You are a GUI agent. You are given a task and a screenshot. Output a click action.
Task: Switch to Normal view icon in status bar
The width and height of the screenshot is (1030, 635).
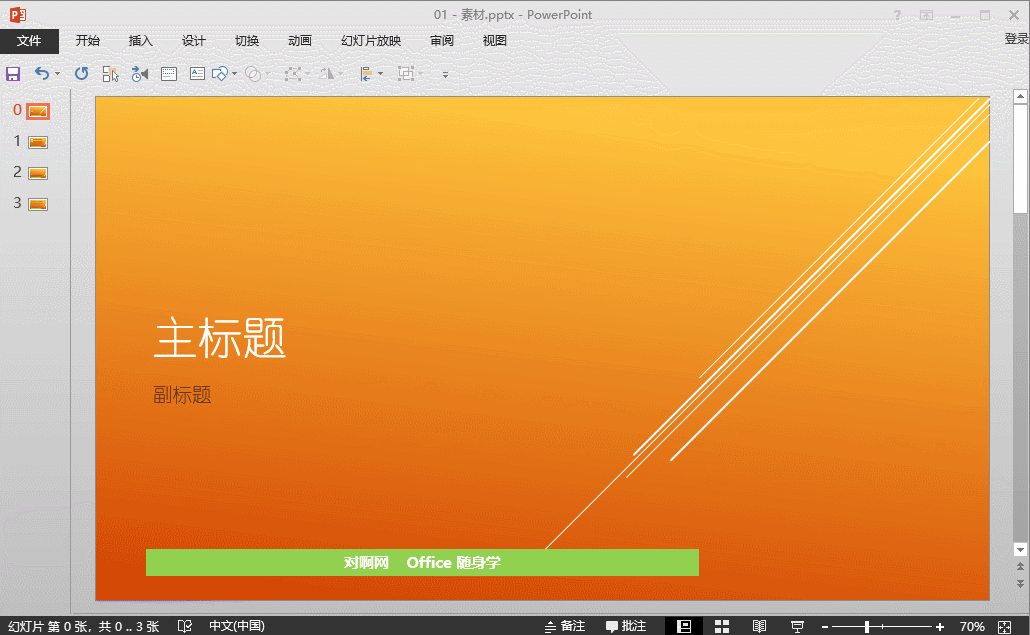(x=684, y=626)
